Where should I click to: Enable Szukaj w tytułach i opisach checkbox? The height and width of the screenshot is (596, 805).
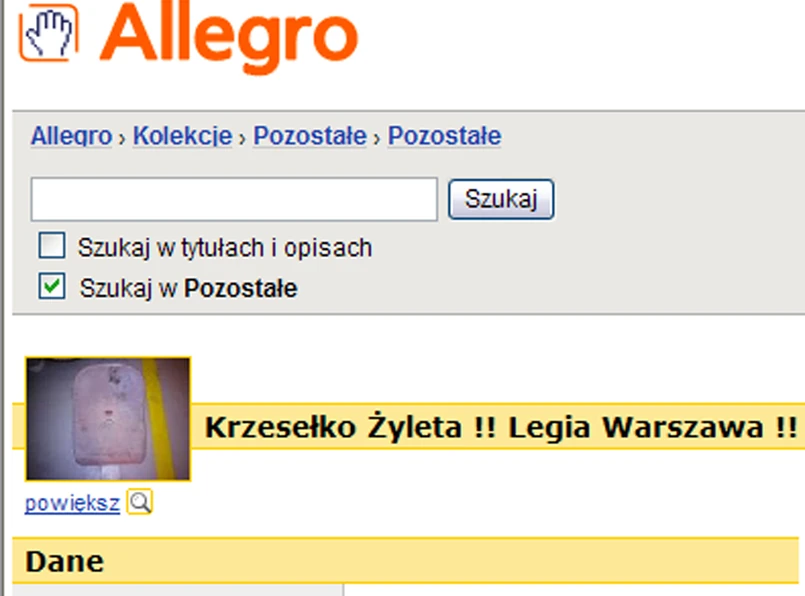pos(52,245)
